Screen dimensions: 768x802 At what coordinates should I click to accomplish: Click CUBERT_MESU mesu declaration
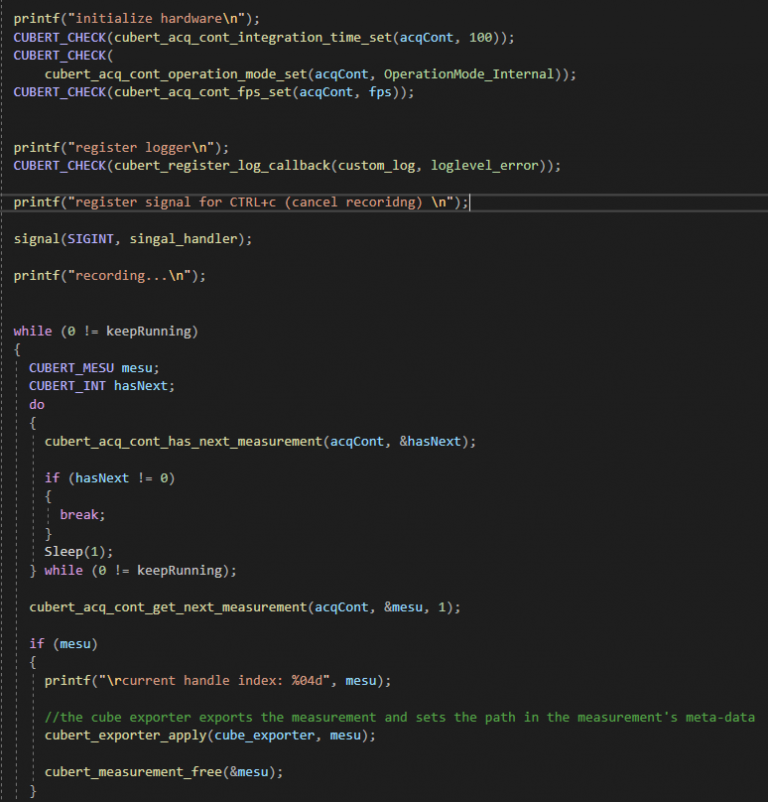pyautogui.click(x=94, y=368)
